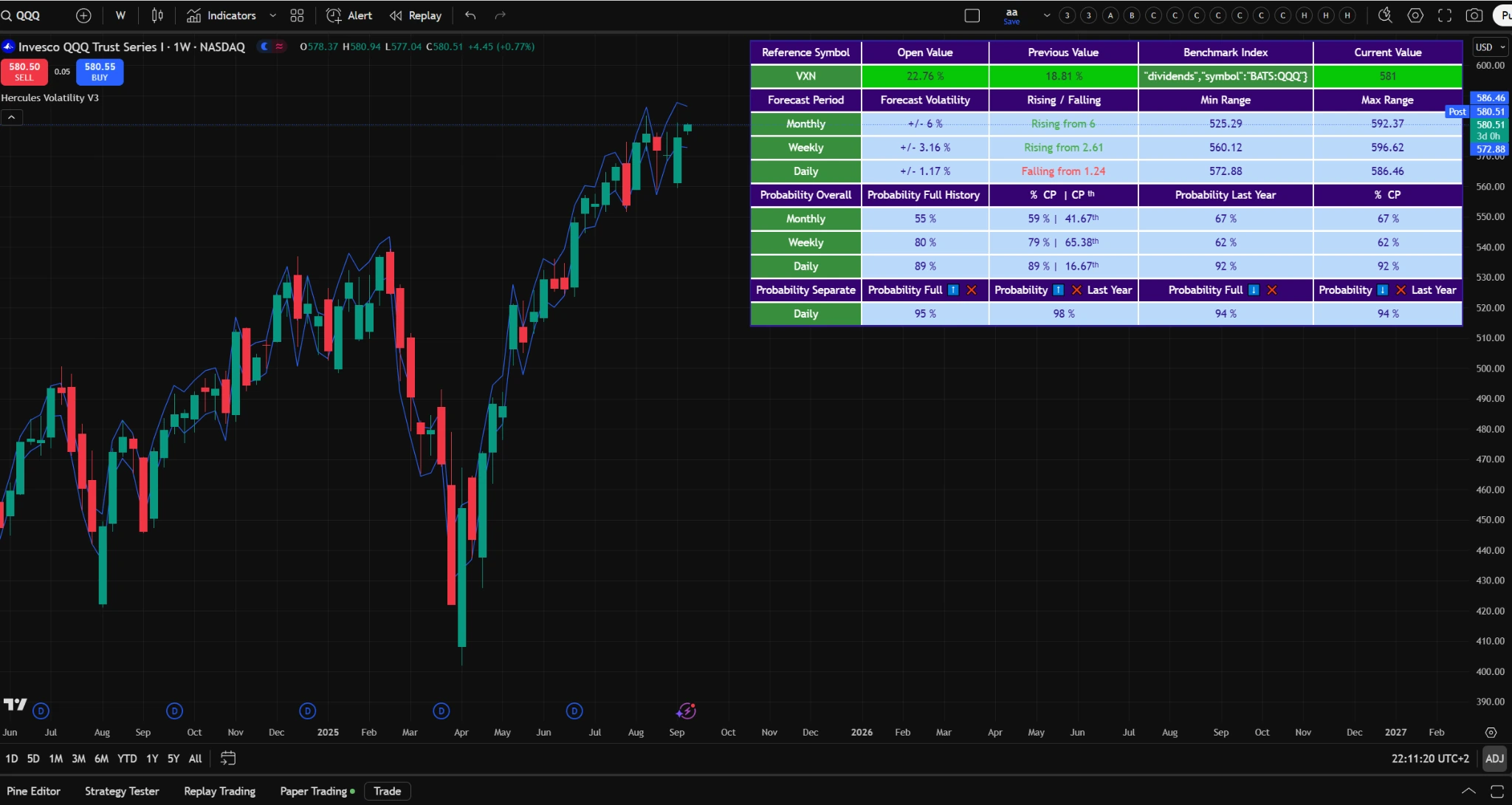Click the compare or add symbol plus icon

coord(83,16)
